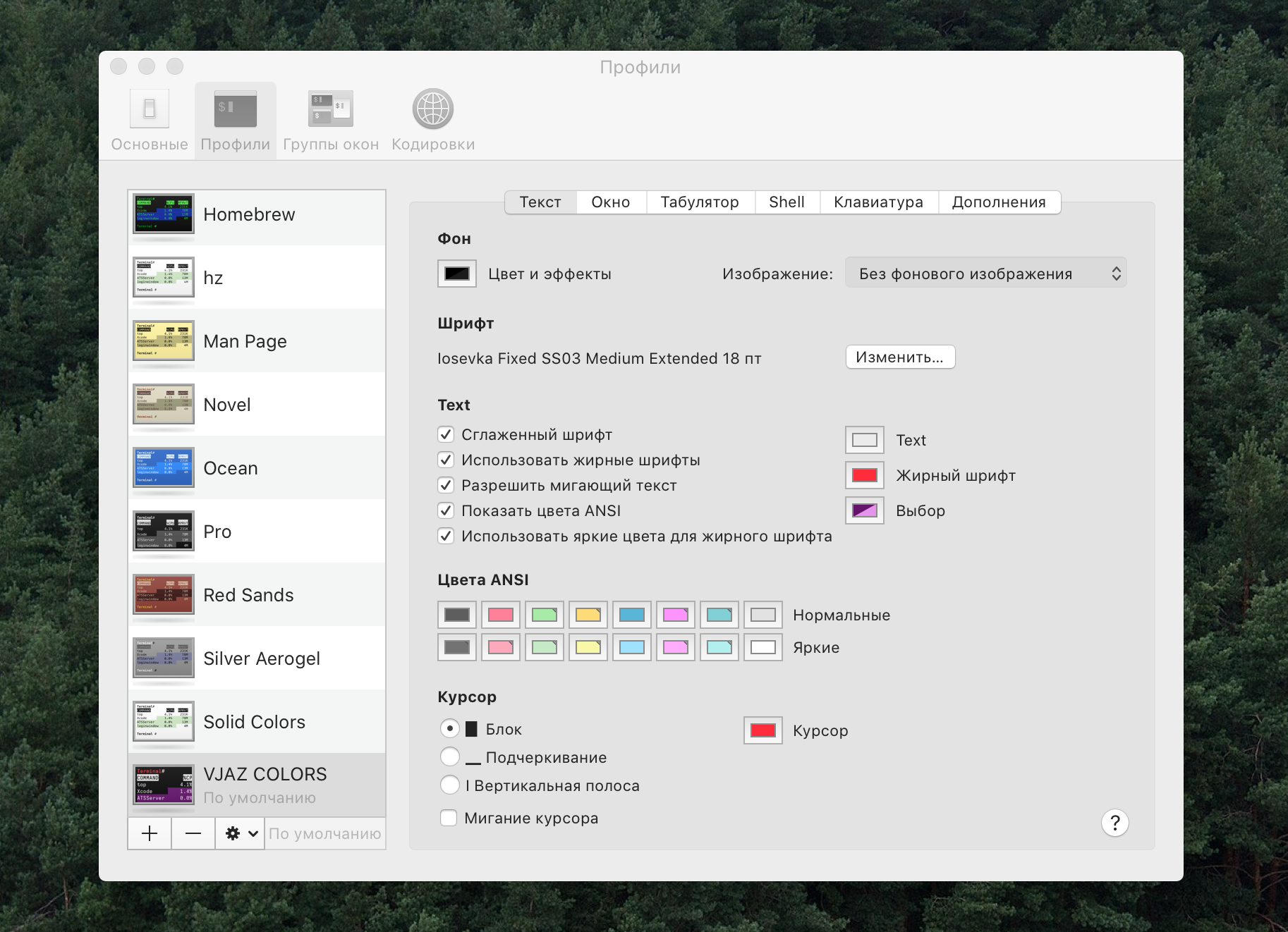Open the Клавиатура tab
This screenshot has width=1288, height=932.
(x=878, y=202)
